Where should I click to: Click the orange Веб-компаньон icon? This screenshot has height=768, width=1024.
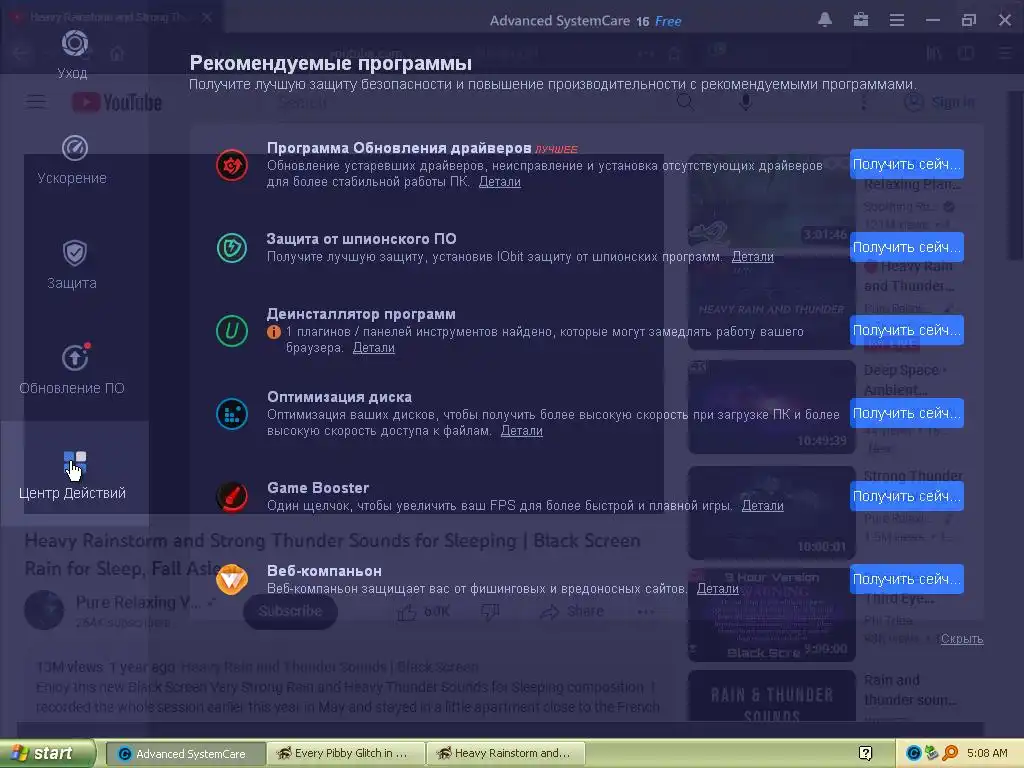point(232,580)
